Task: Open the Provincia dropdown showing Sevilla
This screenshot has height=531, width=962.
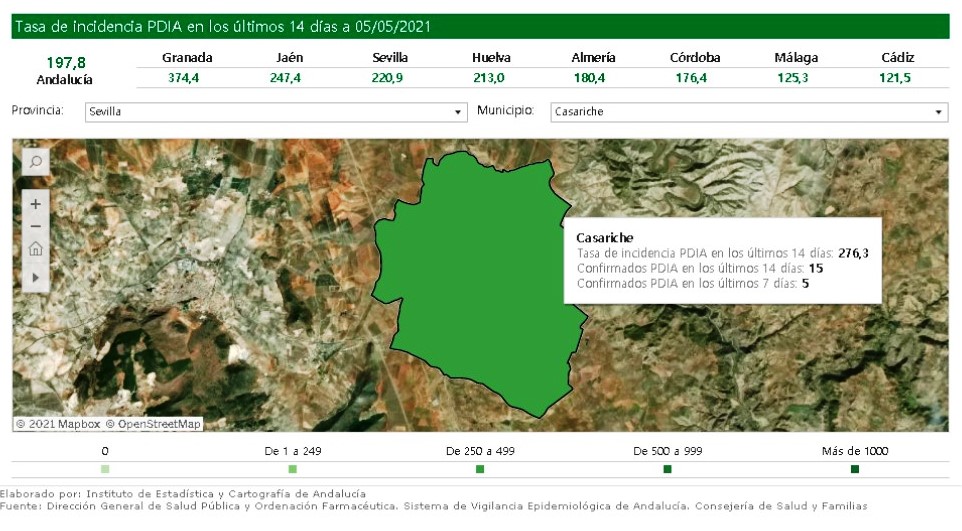Action: (275, 112)
